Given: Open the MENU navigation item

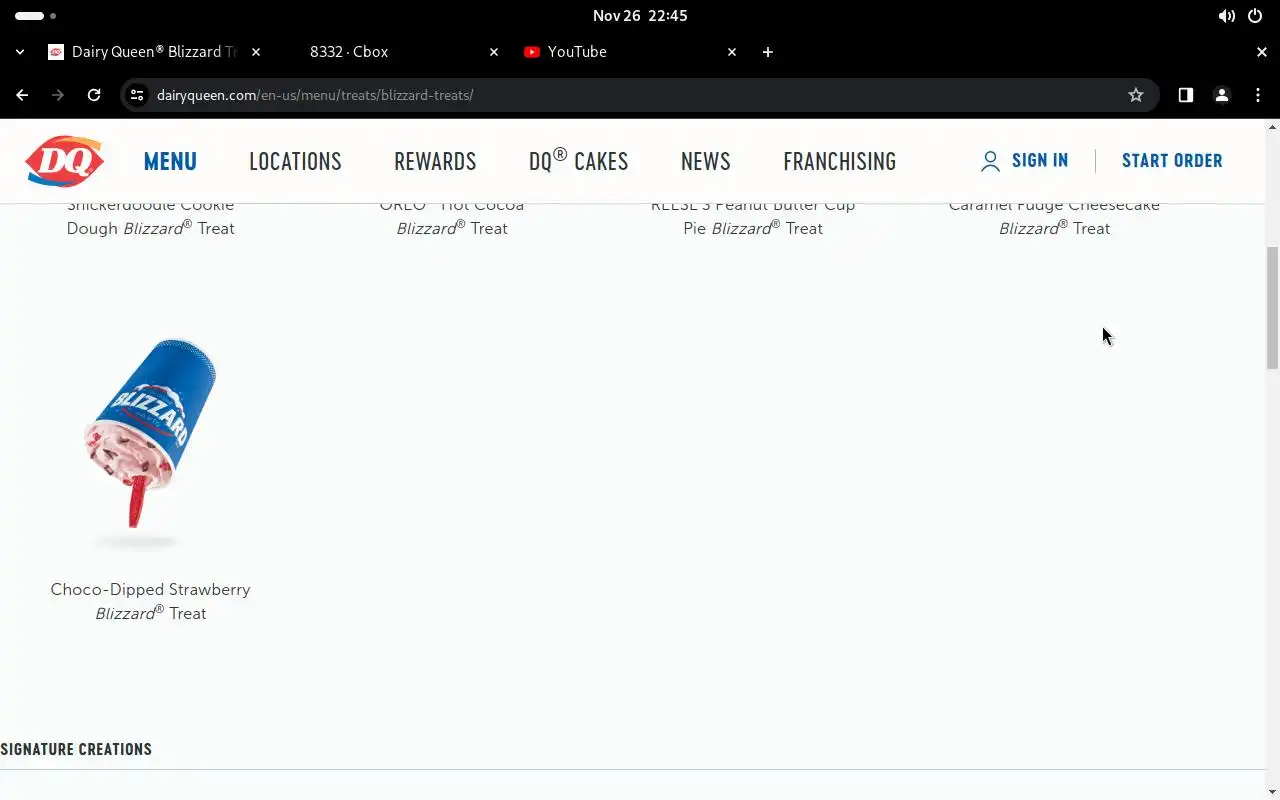Looking at the screenshot, I should (x=170, y=161).
